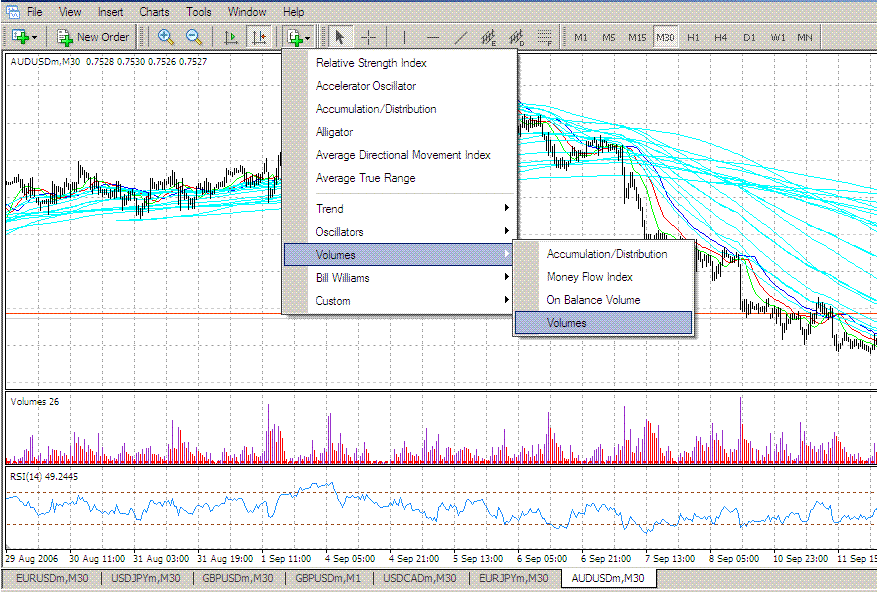This screenshot has height=592, width=877.
Task: Select the vertical line tool
Action: coord(404,37)
